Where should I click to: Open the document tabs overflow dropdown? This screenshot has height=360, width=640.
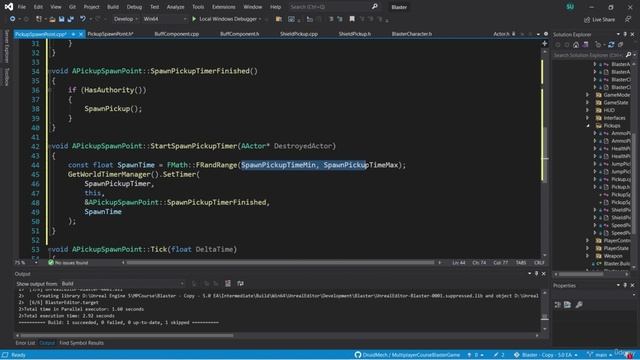[x=538, y=34]
